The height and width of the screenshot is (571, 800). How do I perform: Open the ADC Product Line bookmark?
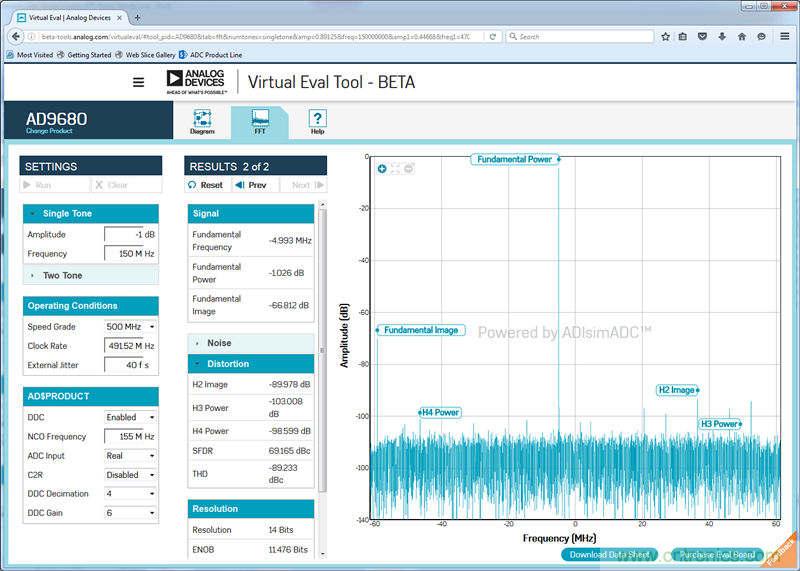pos(217,55)
